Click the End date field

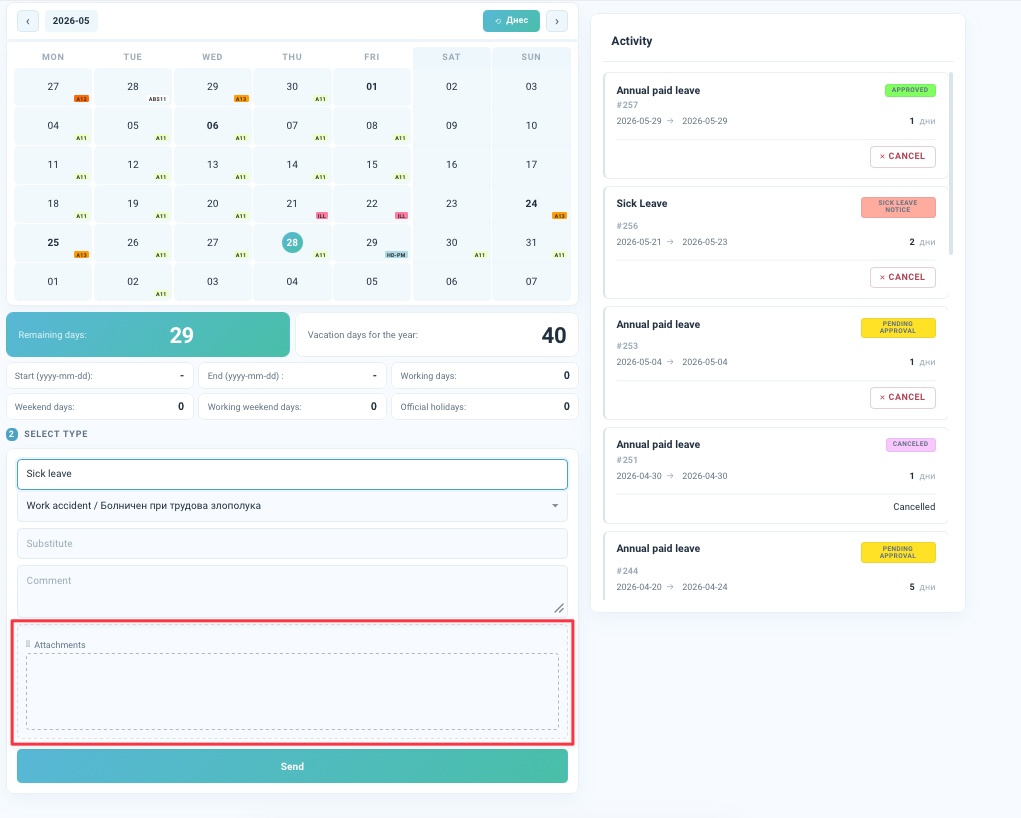pyautogui.click(x=292, y=376)
